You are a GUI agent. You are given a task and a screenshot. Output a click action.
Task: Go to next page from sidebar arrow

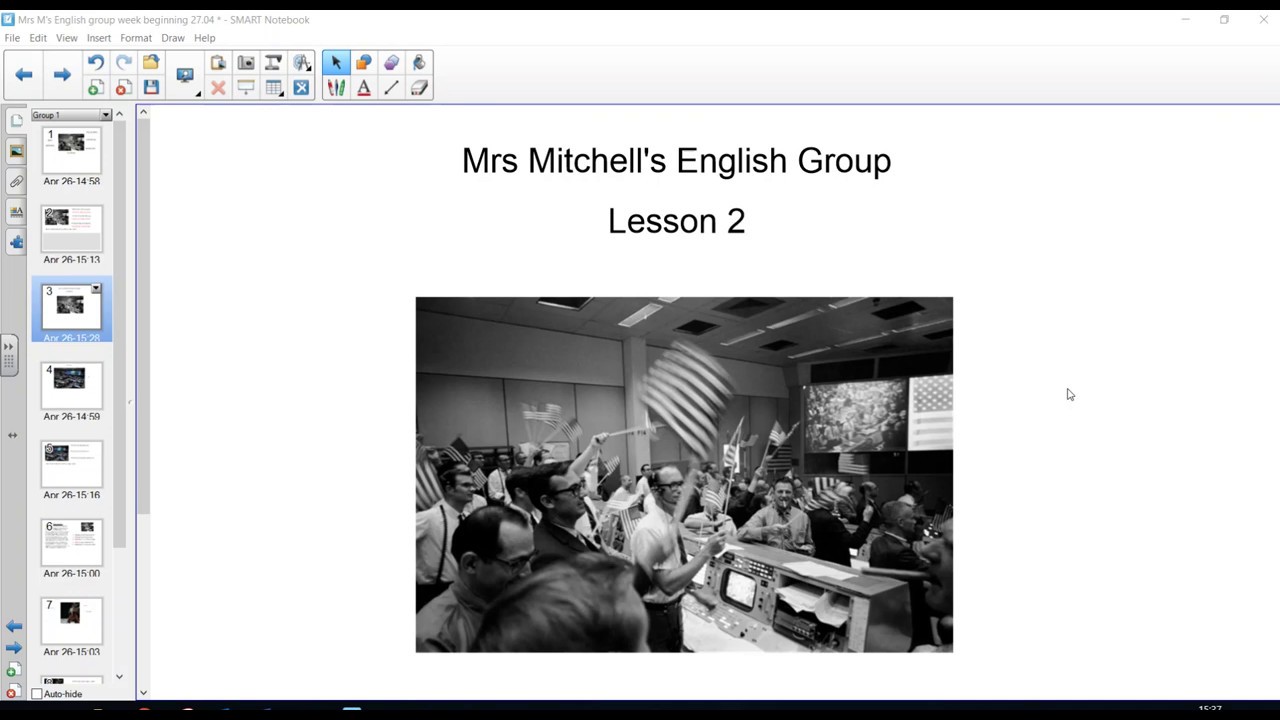[14, 648]
